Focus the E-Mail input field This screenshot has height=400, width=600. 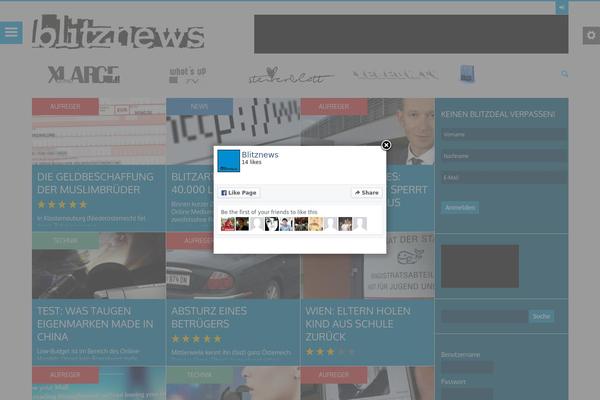coord(504,178)
